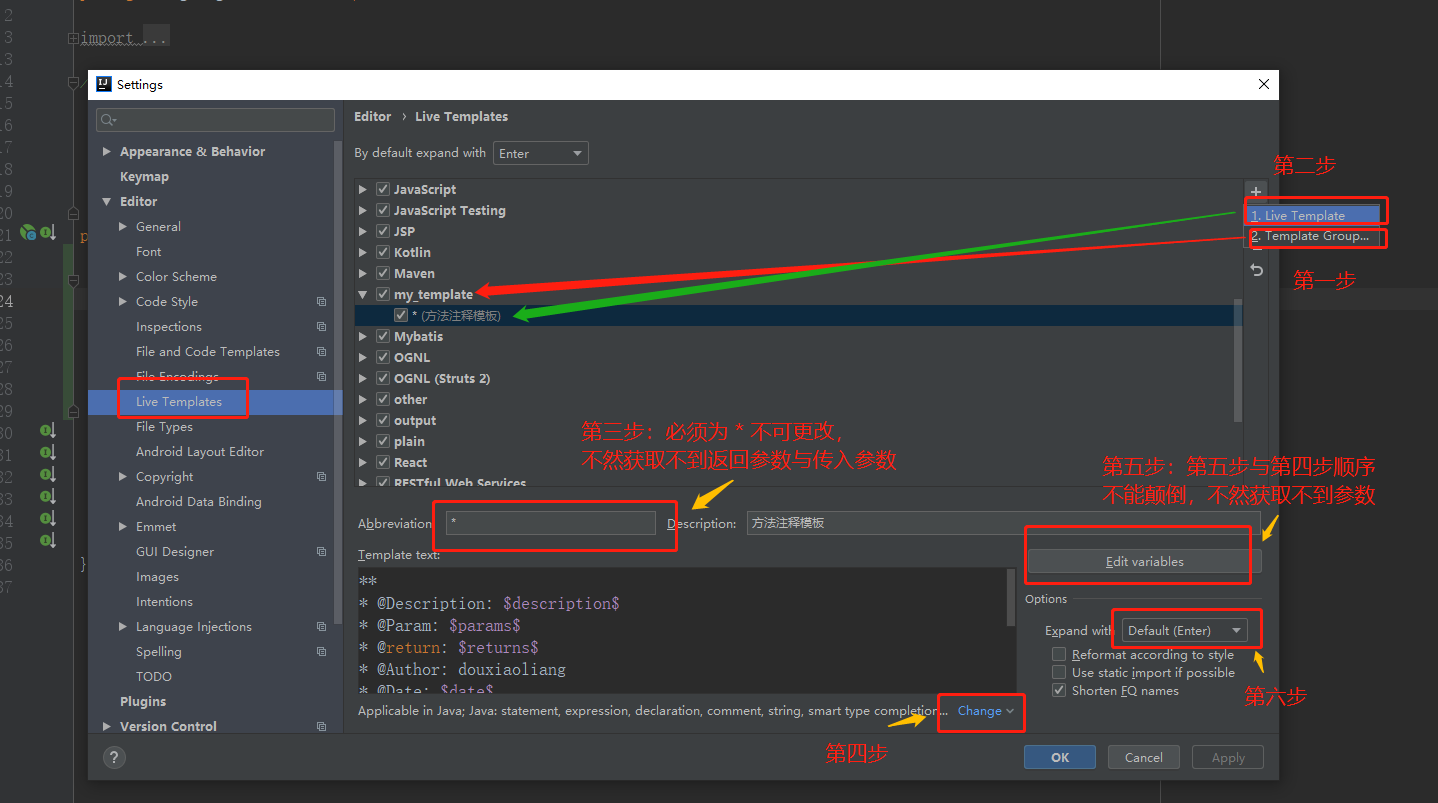Click the gutter run icon in editor behind

coord(28,233)
